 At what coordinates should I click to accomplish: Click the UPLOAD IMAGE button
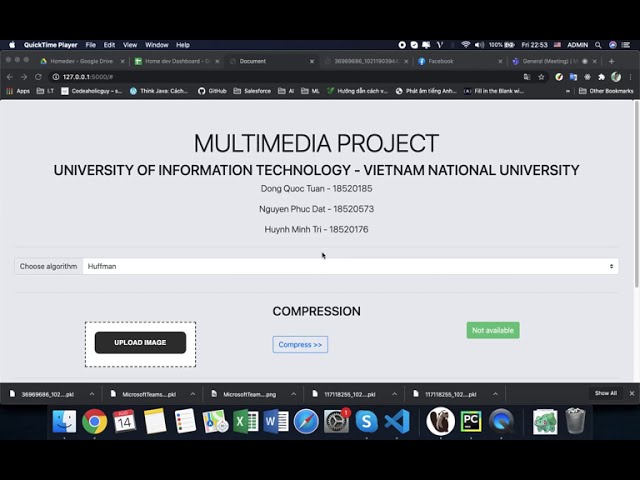pyautogui.click(x=140, y=343)
